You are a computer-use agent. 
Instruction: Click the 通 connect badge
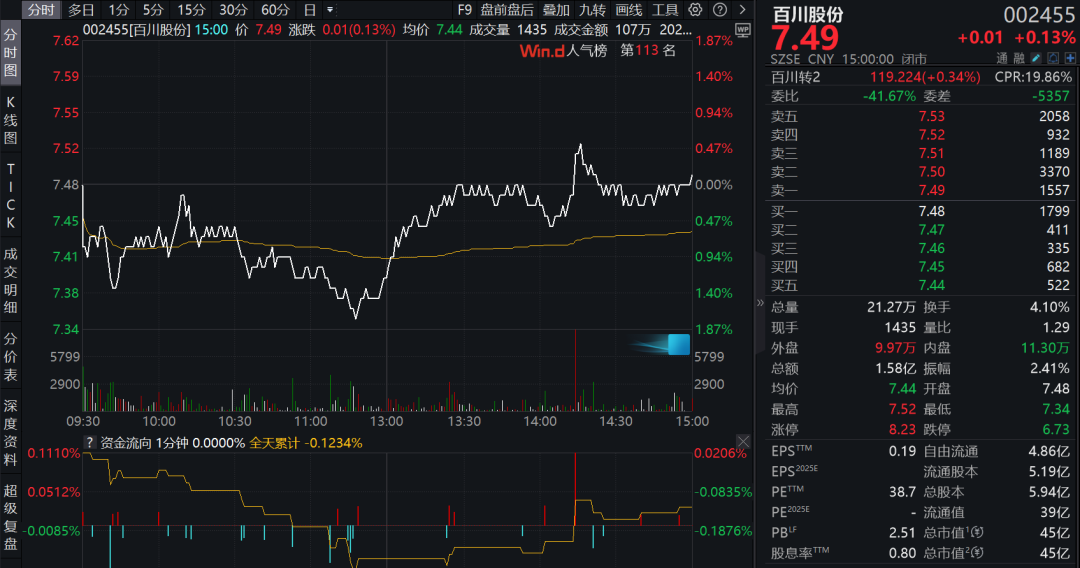coord(1001,59)
